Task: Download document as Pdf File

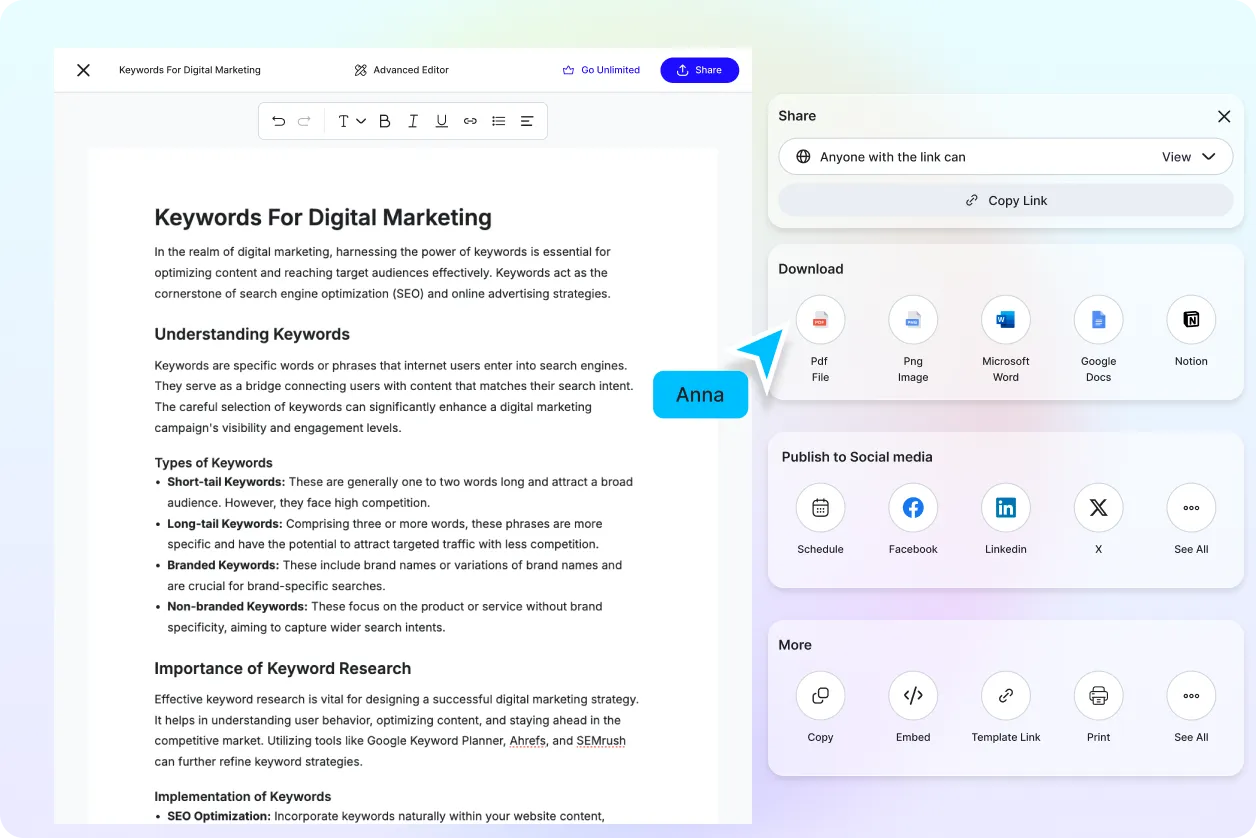Action: pos(820,320)
